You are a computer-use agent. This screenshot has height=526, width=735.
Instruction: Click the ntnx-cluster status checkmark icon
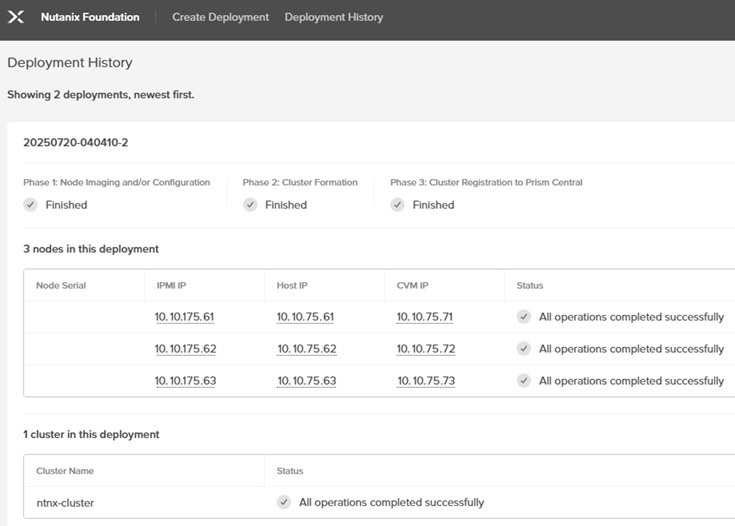(x=284, y=502)
